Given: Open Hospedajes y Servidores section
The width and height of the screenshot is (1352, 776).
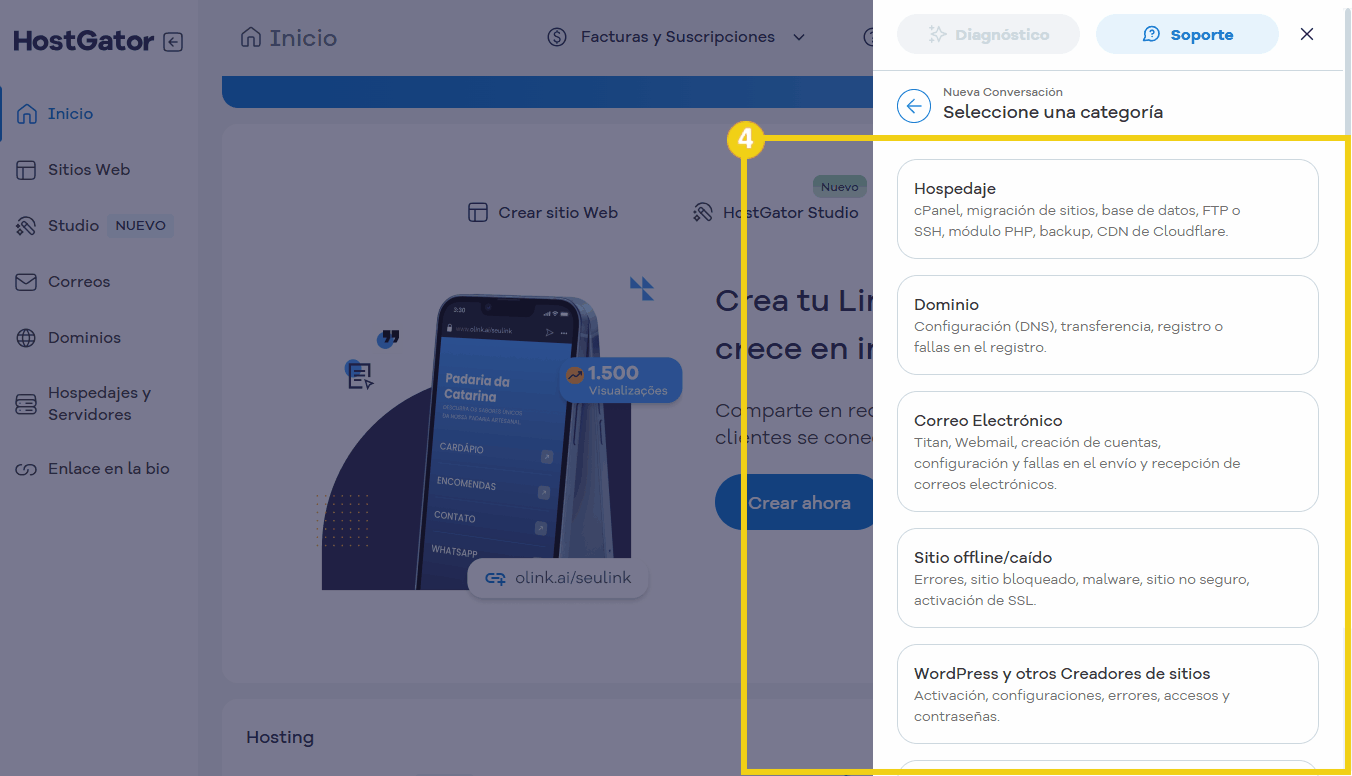Looking at the screenshot, I should click(99, 404).
